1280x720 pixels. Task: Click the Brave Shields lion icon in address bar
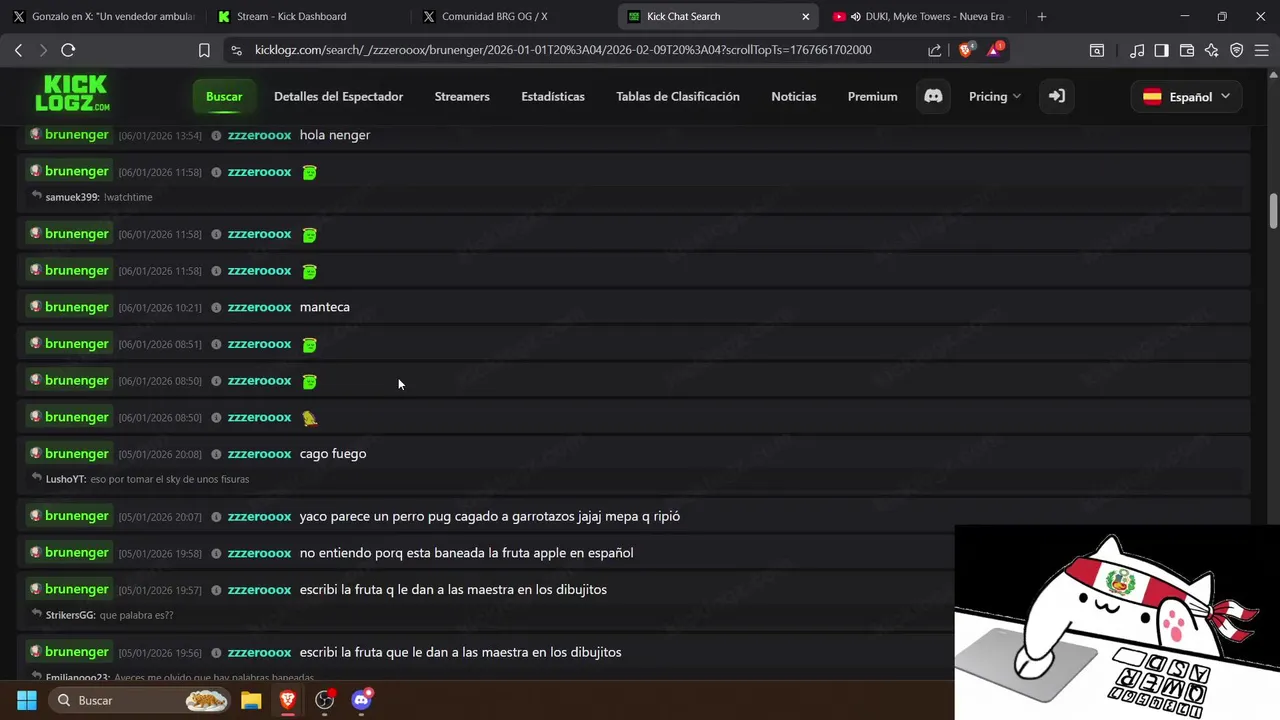click(966, 50)
